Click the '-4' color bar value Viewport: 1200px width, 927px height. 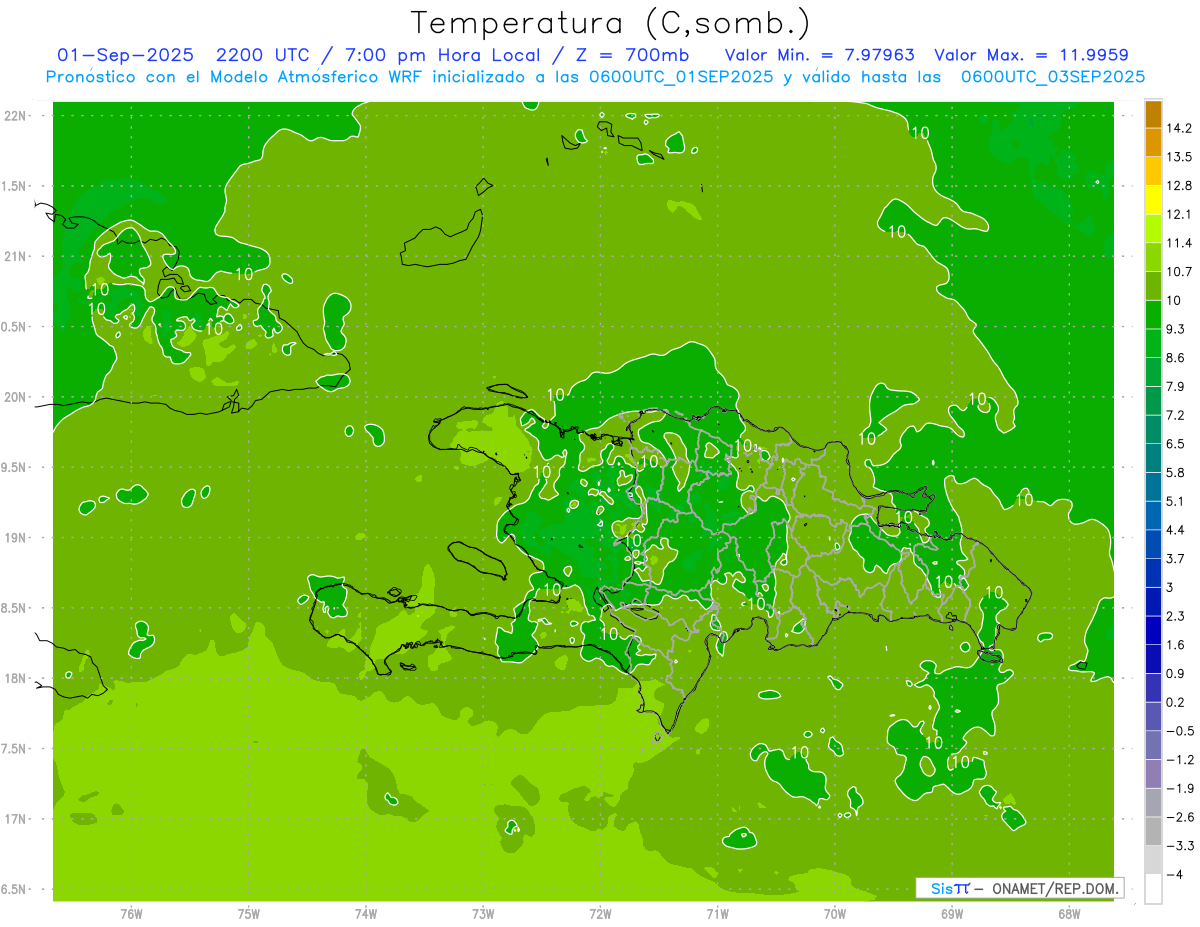[x=1175, y=874]
